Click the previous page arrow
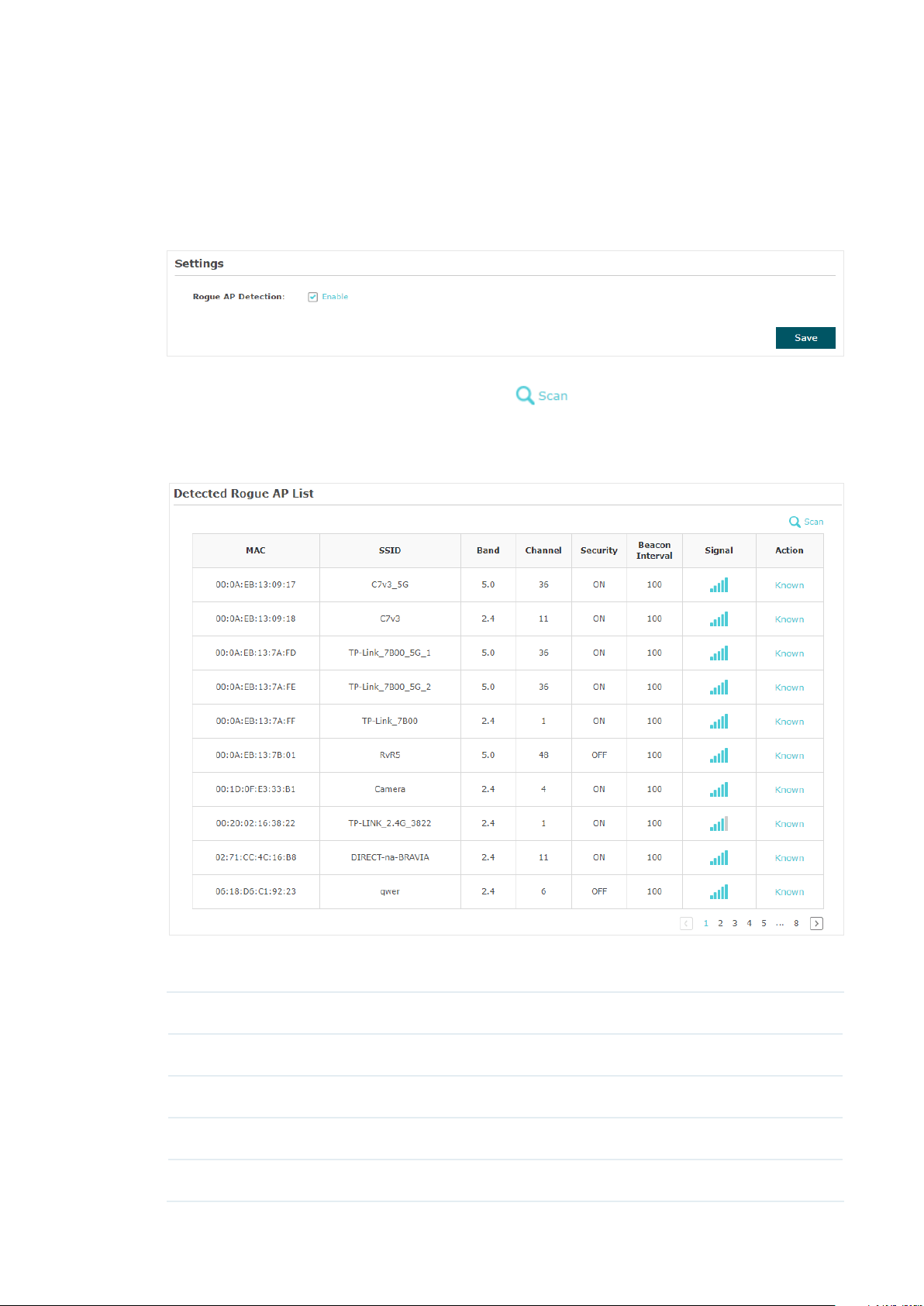The image size is (924, 1306). point(686,923)
